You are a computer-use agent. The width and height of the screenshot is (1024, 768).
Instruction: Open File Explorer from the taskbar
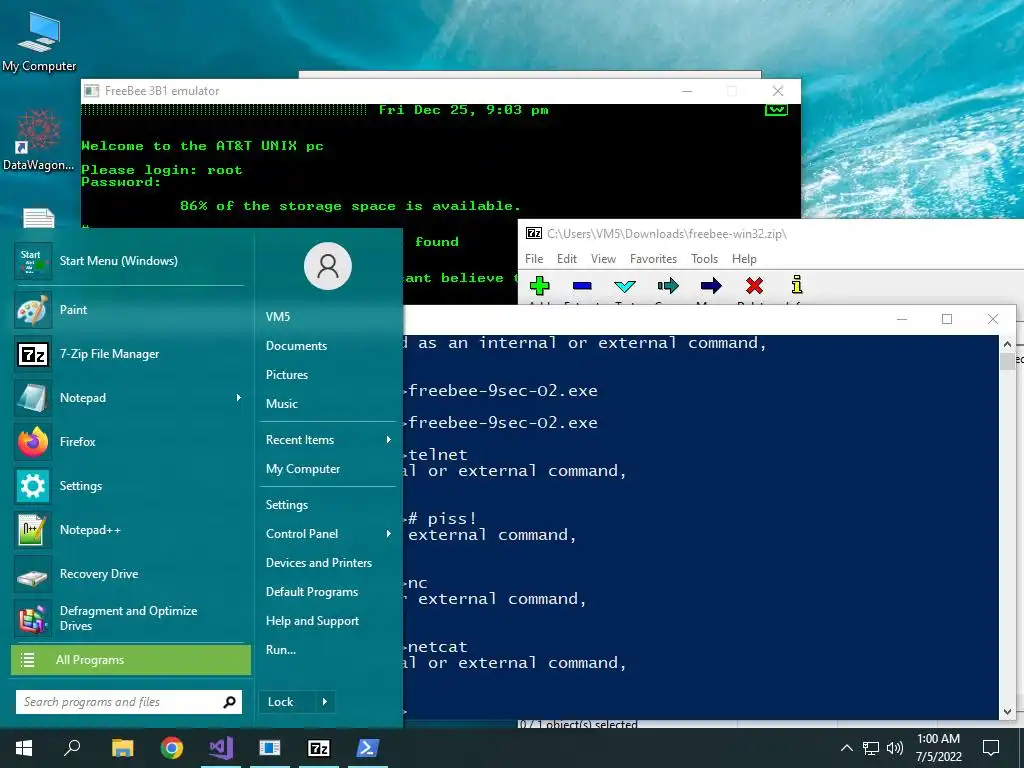click(x=122, y=748)
